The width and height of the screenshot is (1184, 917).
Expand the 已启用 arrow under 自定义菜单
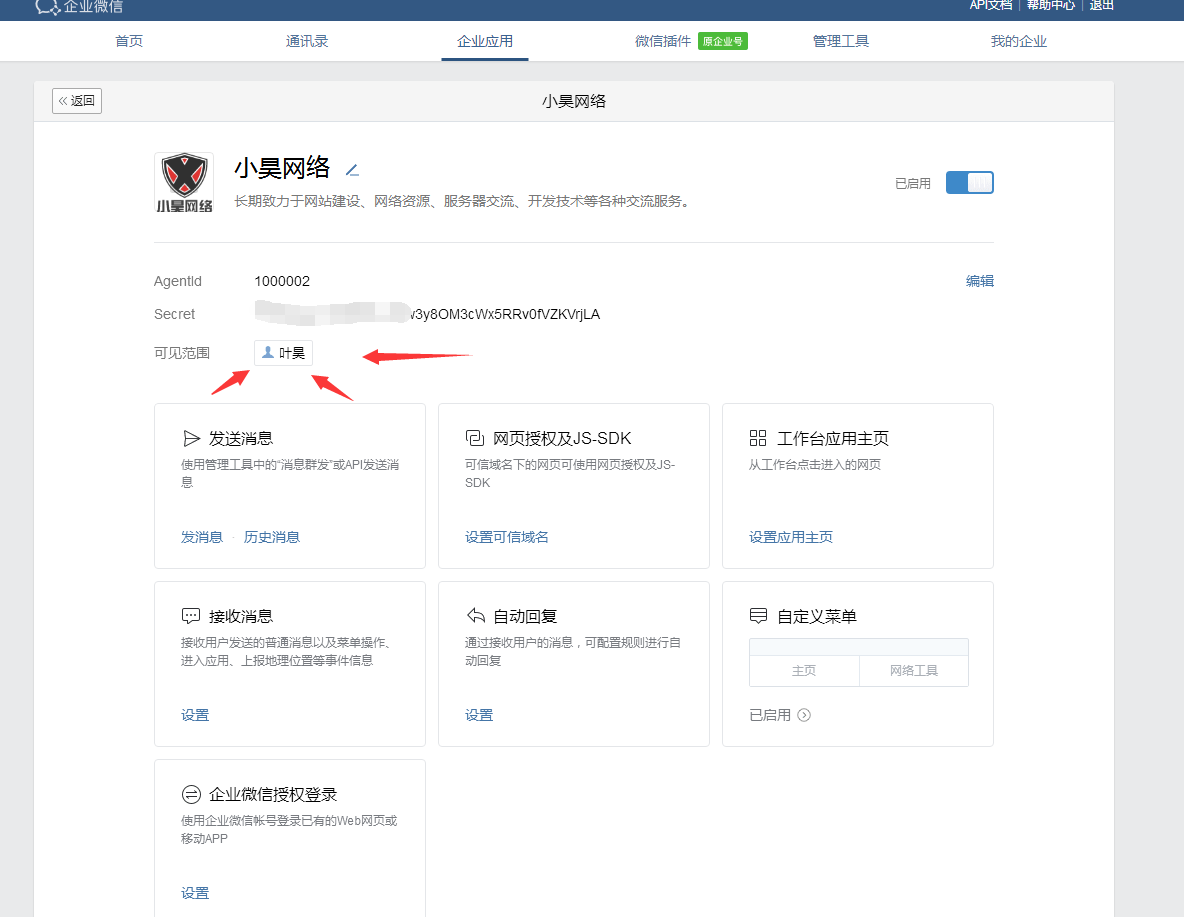(x=804, y=715)
